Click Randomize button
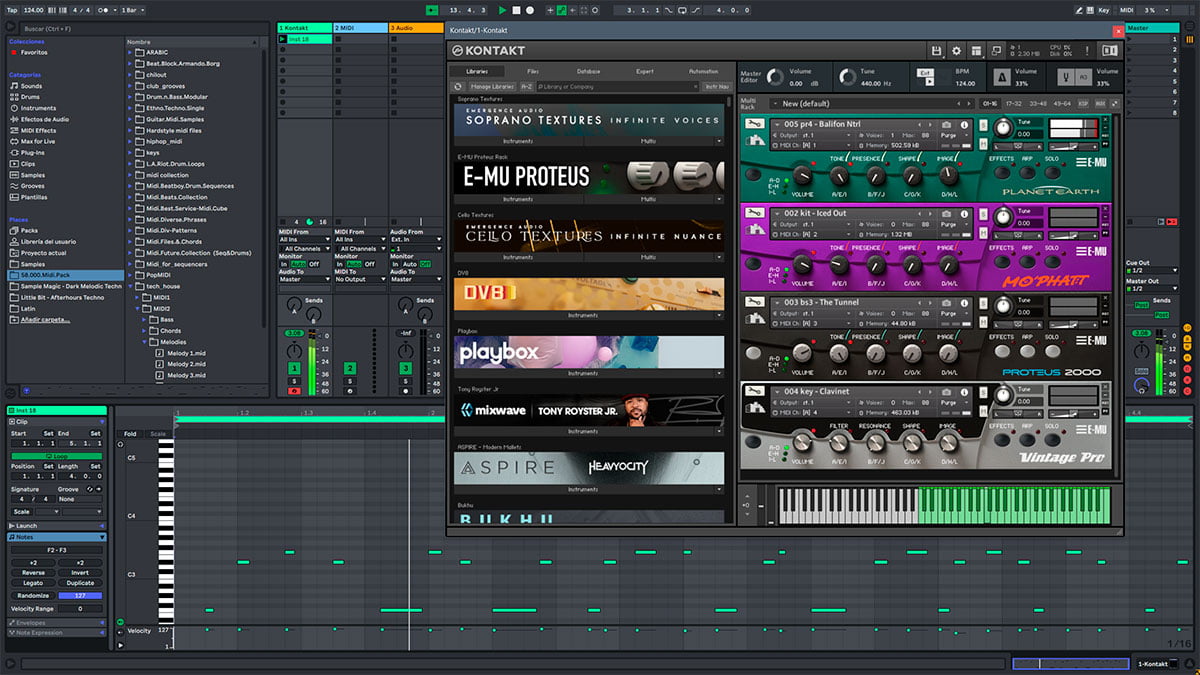Screen dimensions: 1200x675 [x=33, y=595]
